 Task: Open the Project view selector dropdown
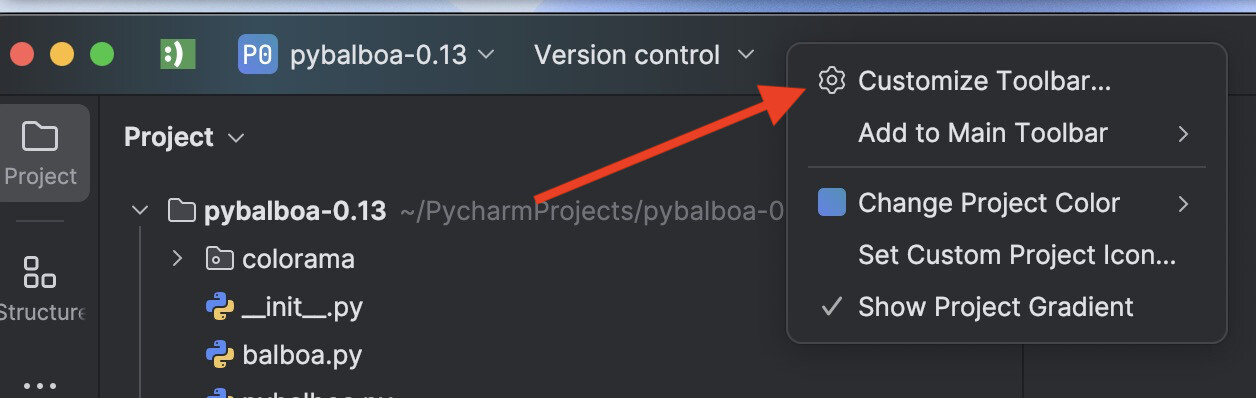click(x=184, y=137)
